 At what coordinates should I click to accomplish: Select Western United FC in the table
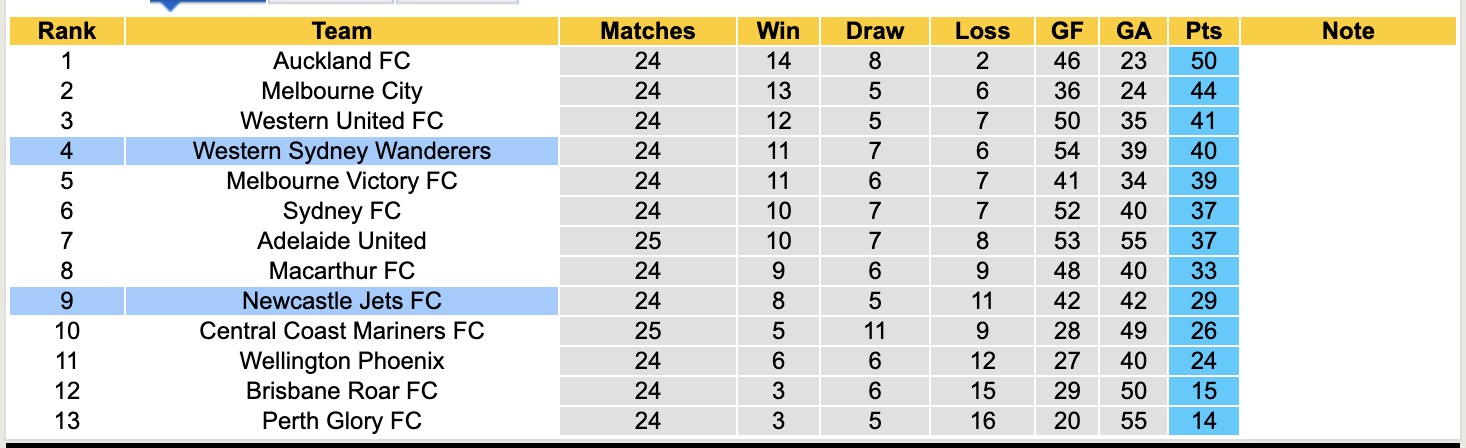[341, 121]
